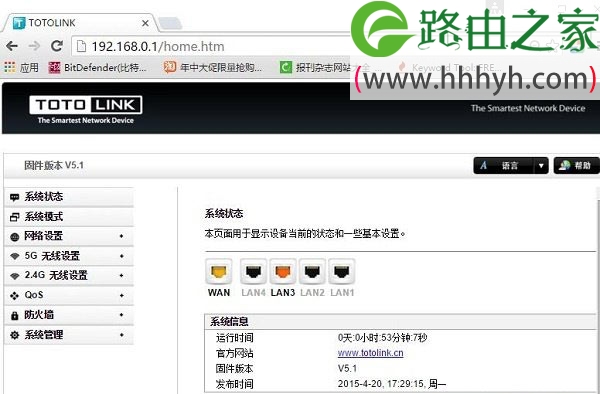Expand the 5G 无线设置 menu
600x394 pixels.
coord(69,256)
